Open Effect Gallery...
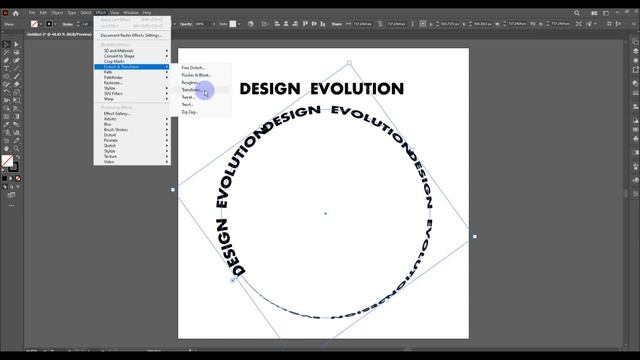Image resolution: width=640 pixels, height=360 pixels. point(132,113)
